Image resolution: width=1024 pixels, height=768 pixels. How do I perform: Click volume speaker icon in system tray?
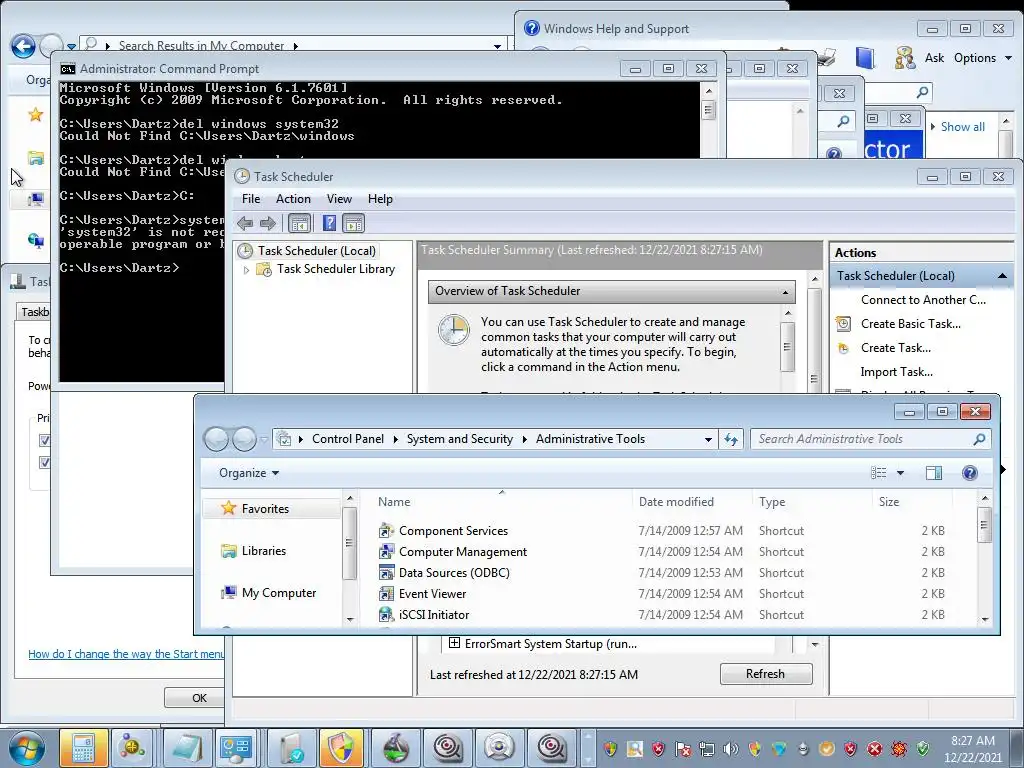730,749
